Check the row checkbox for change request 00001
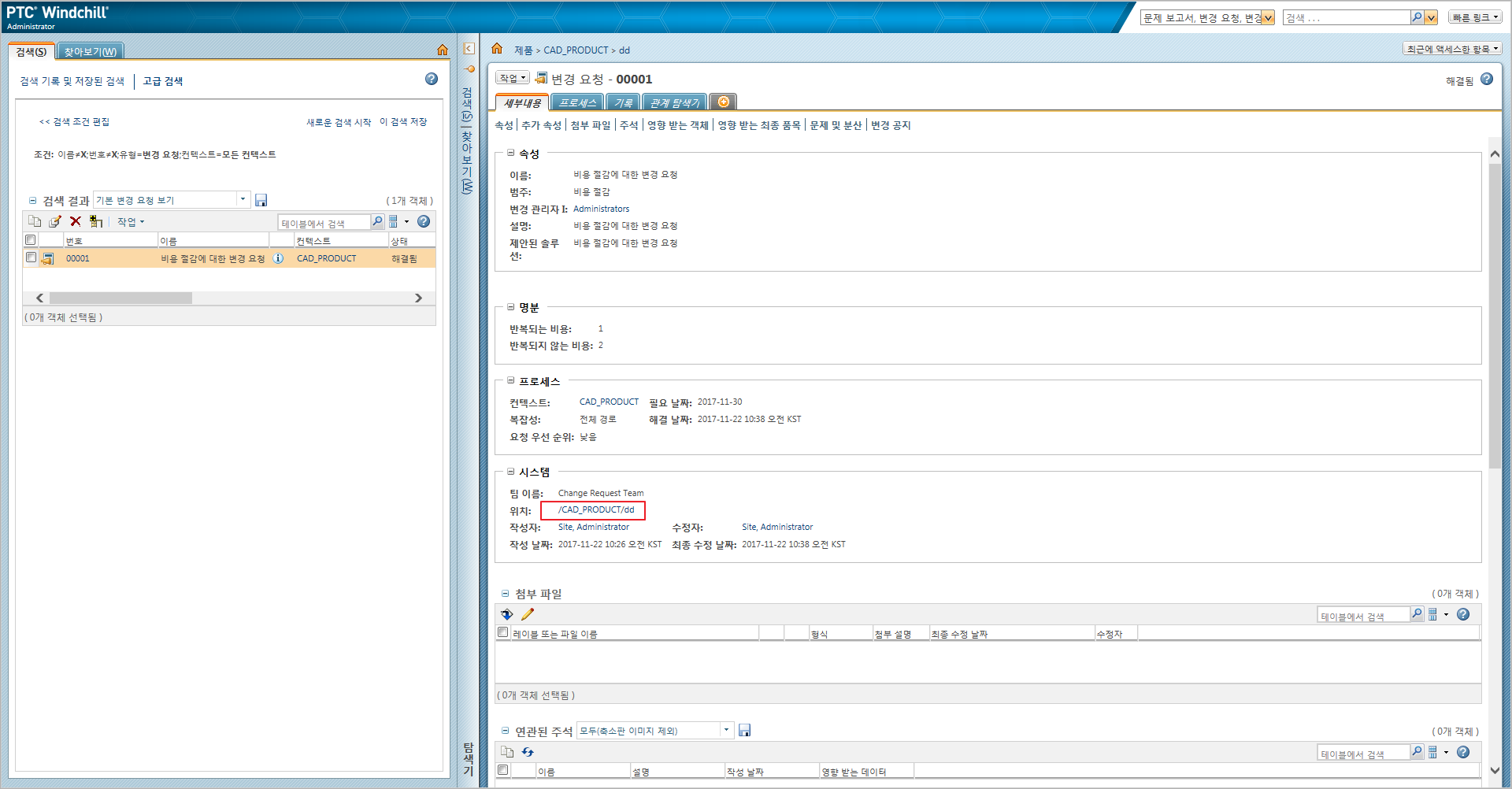Image resolution: width=1512 pixels, height=789 pixels. click(x=31, y=257)
